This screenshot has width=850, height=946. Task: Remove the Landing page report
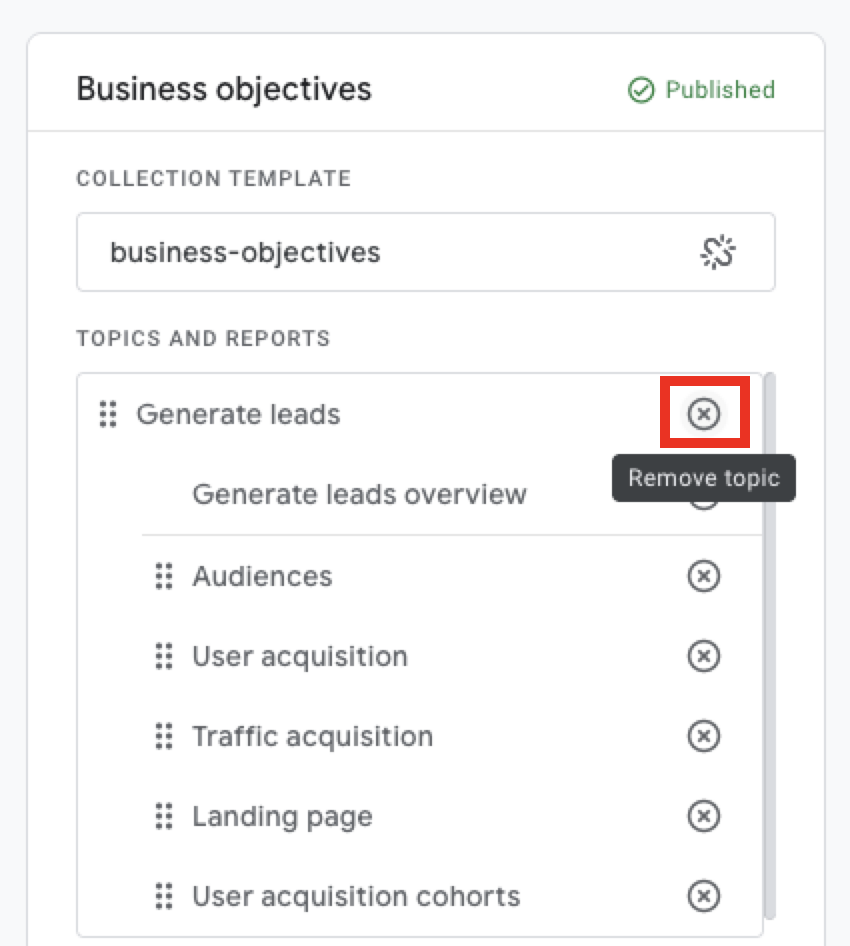click(703, 816)
